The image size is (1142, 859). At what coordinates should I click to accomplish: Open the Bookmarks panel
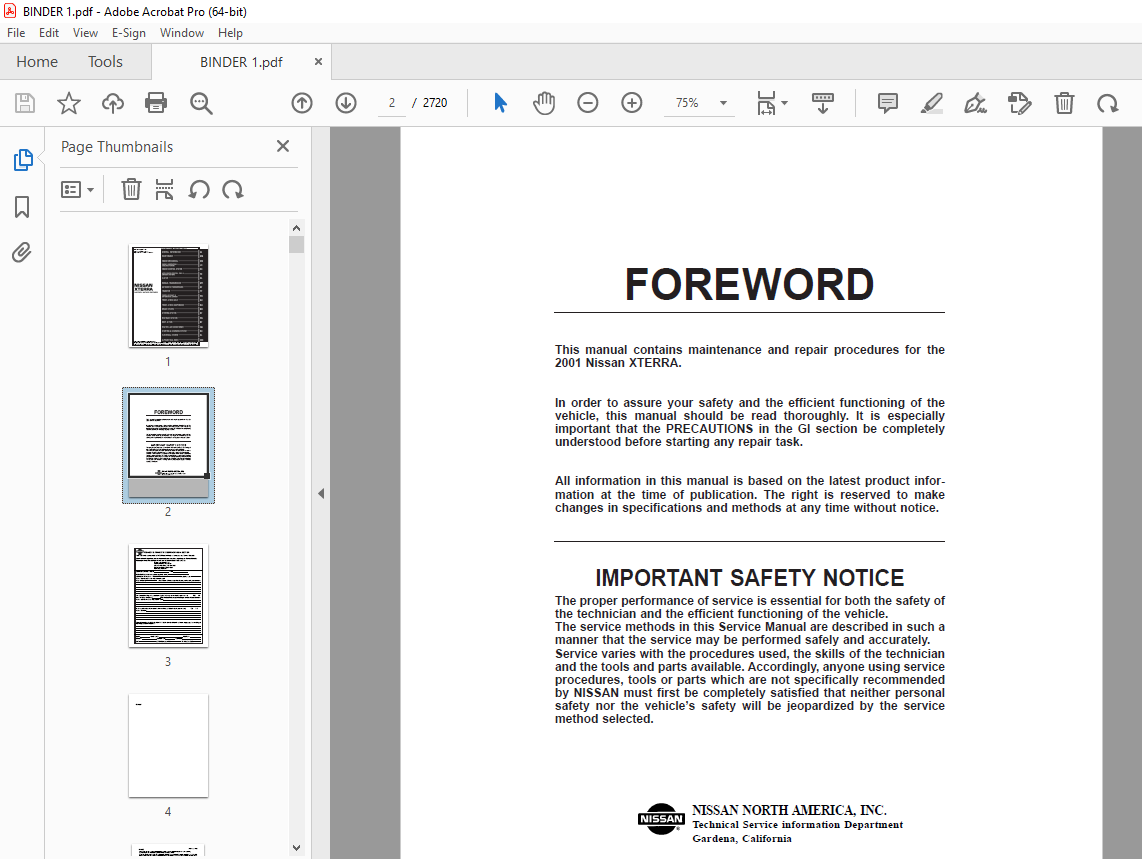tap(22, 207)
